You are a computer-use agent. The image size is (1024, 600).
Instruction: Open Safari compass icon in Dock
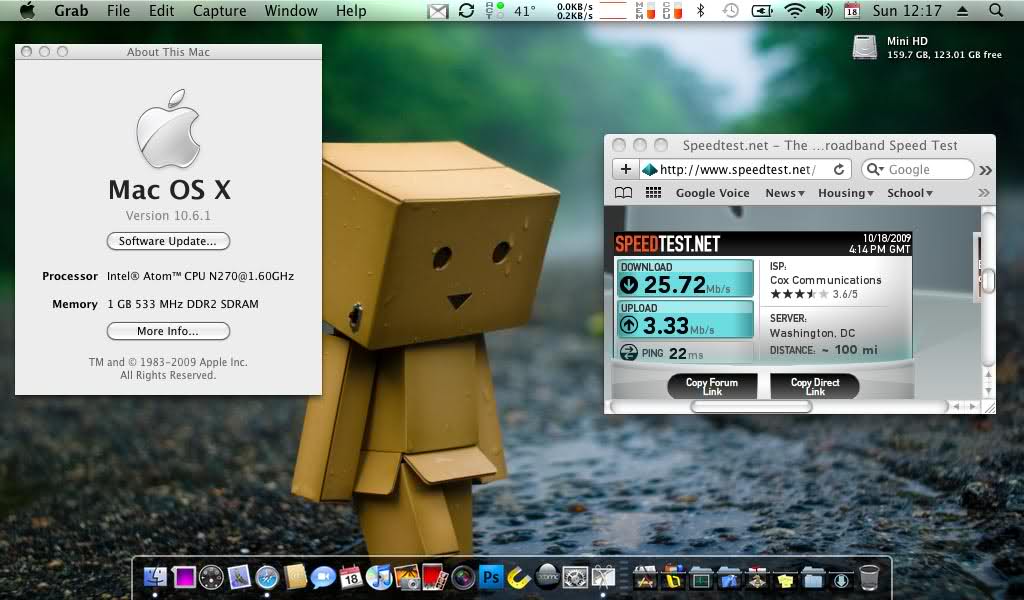[x=267, y=577]
